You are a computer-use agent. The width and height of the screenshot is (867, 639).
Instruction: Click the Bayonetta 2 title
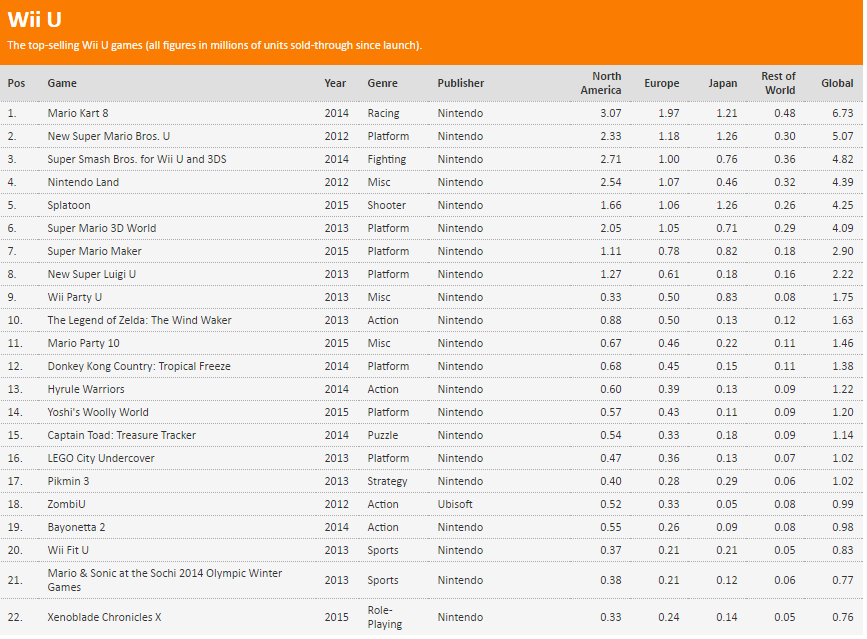[76, 528]
